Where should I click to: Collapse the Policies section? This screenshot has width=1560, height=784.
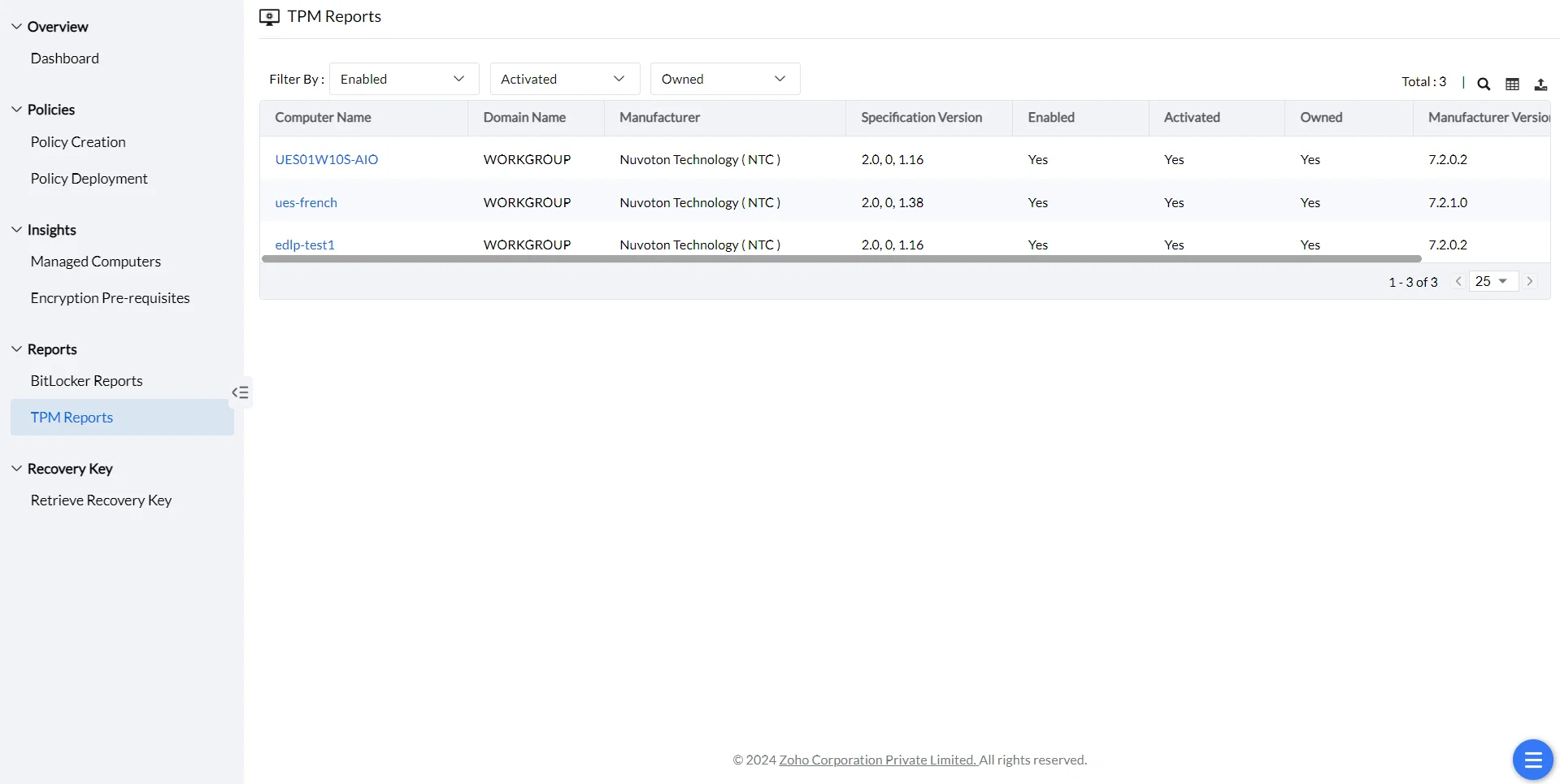[x=16, y=109]
